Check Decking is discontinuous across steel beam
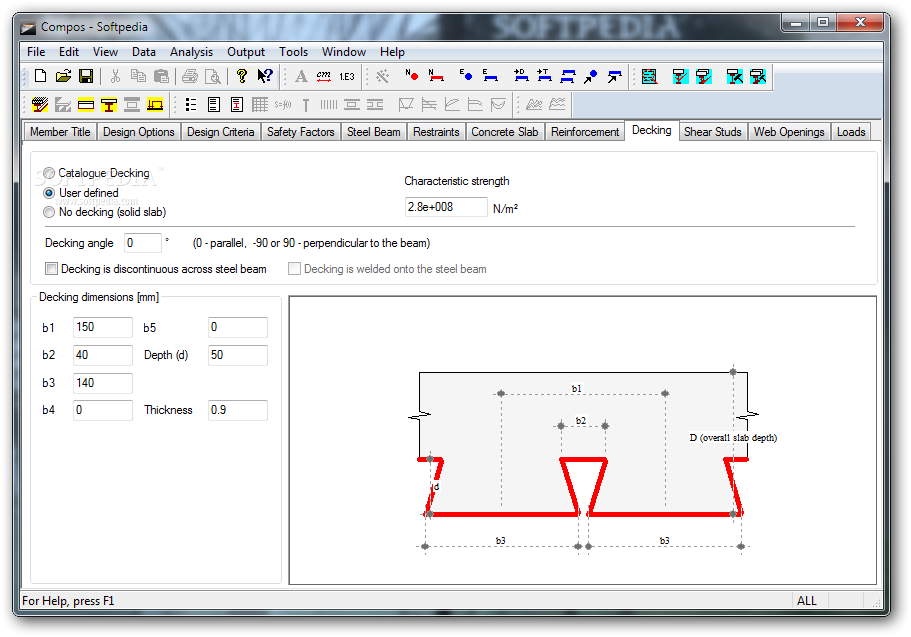Image resolution: width=911 pixels, height=637 pixels. [52, 269]
